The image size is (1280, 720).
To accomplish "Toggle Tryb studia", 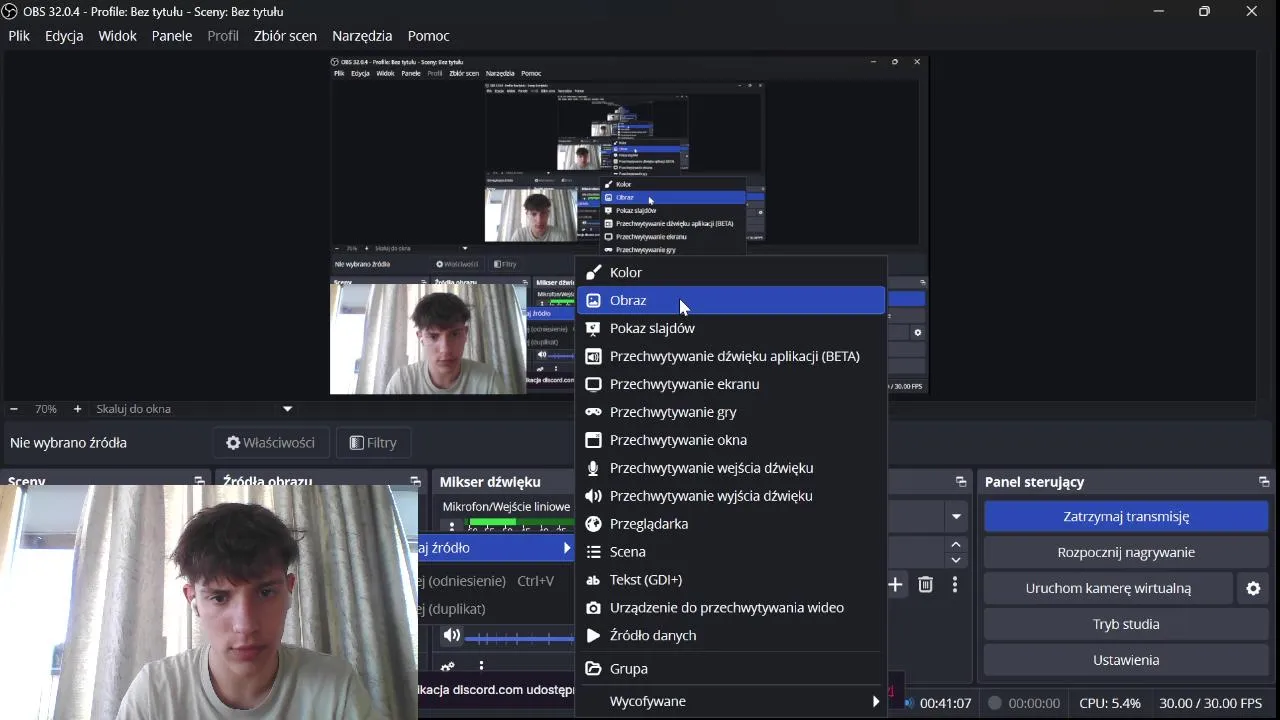I will coord(1126,624).
